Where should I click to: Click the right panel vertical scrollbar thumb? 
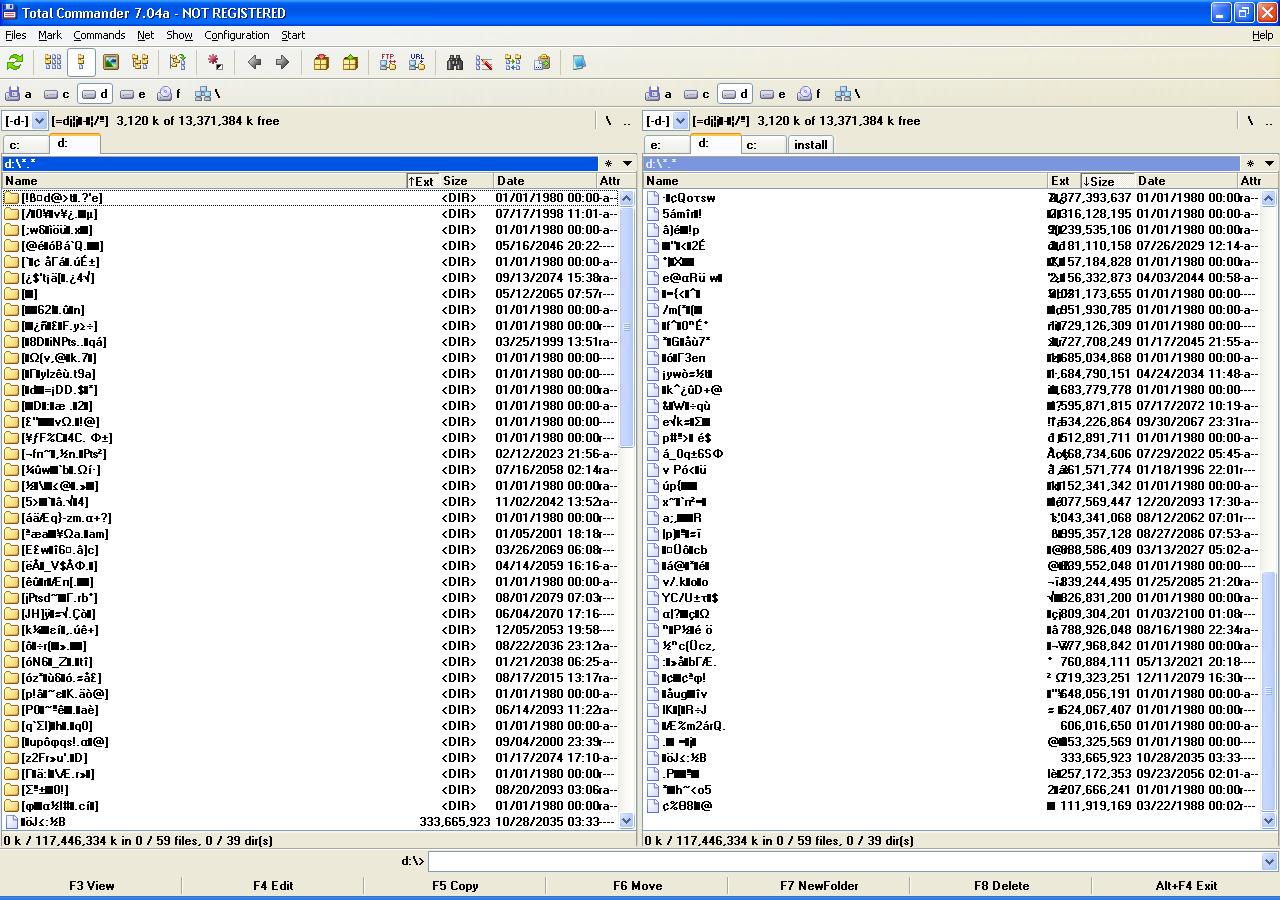[1269, 691]
